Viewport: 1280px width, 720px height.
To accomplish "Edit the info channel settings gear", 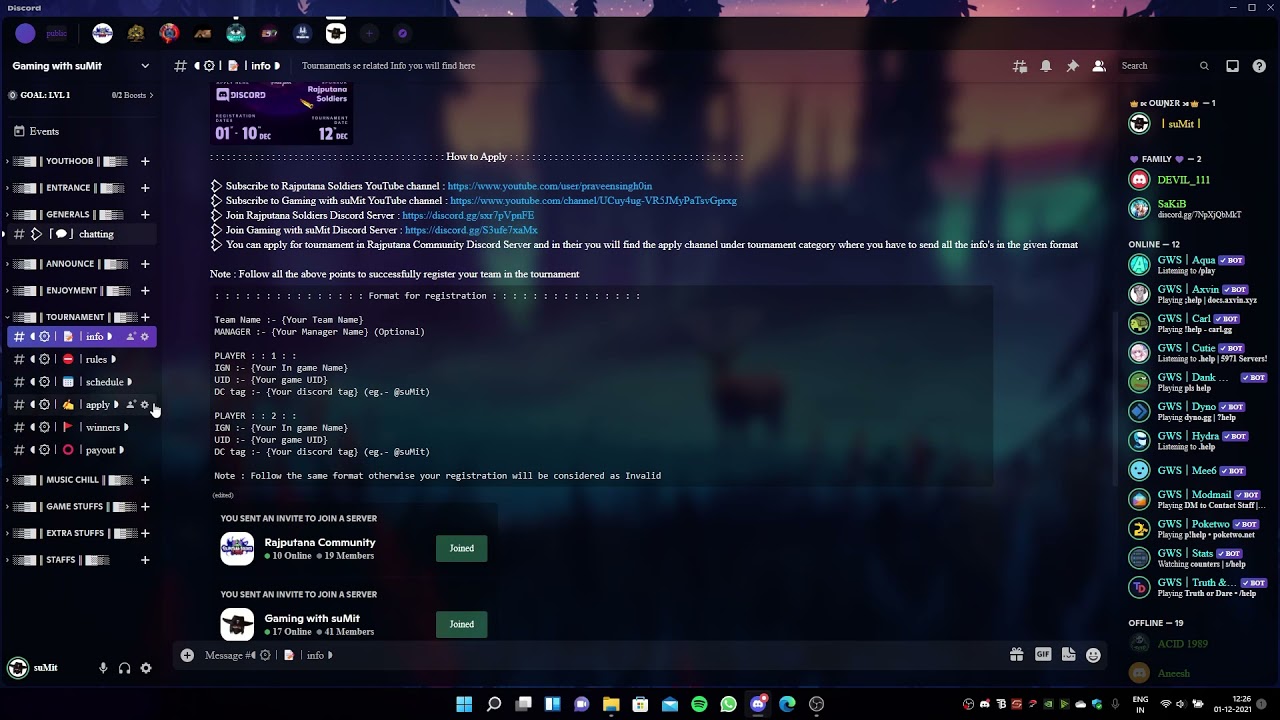I will point(145,337).
